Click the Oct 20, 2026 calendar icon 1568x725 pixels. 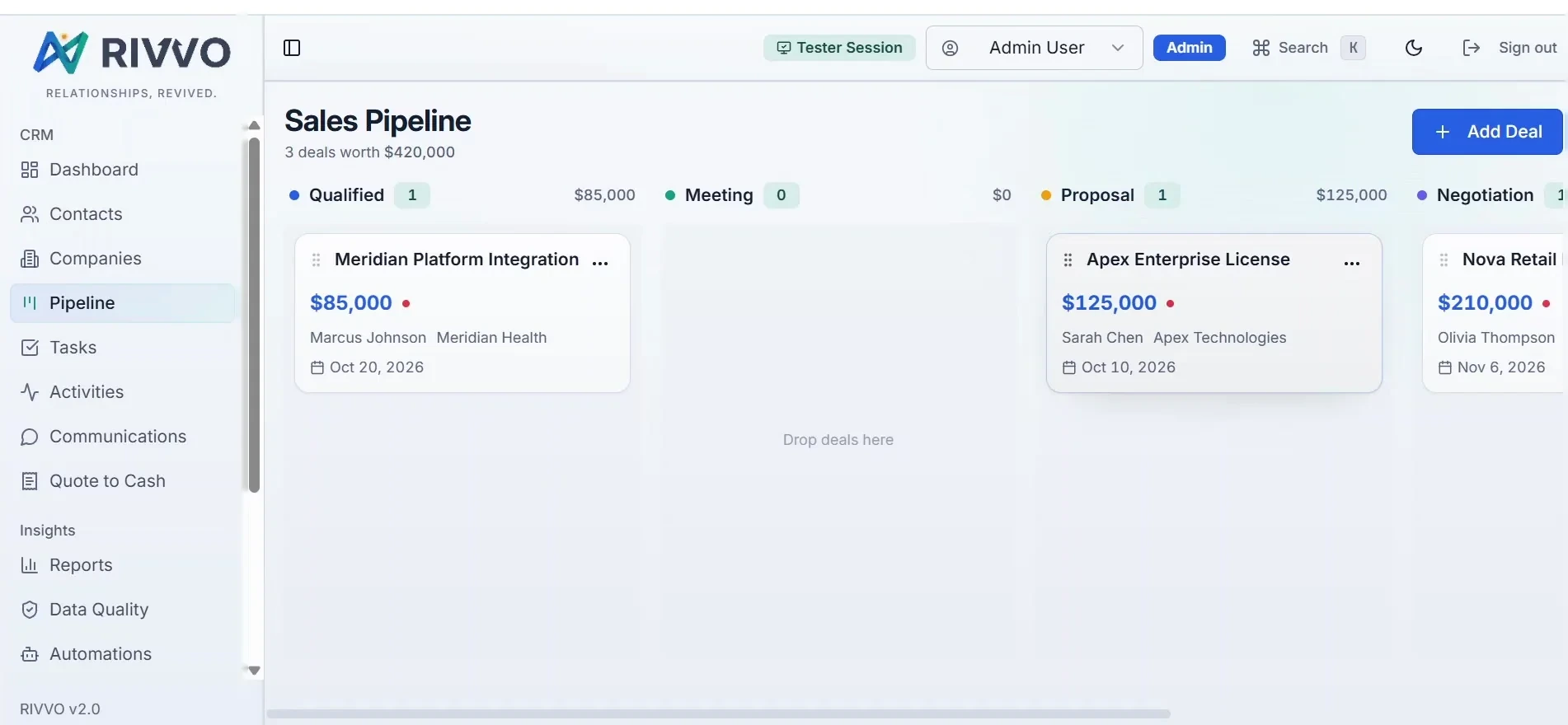[317, 367]
